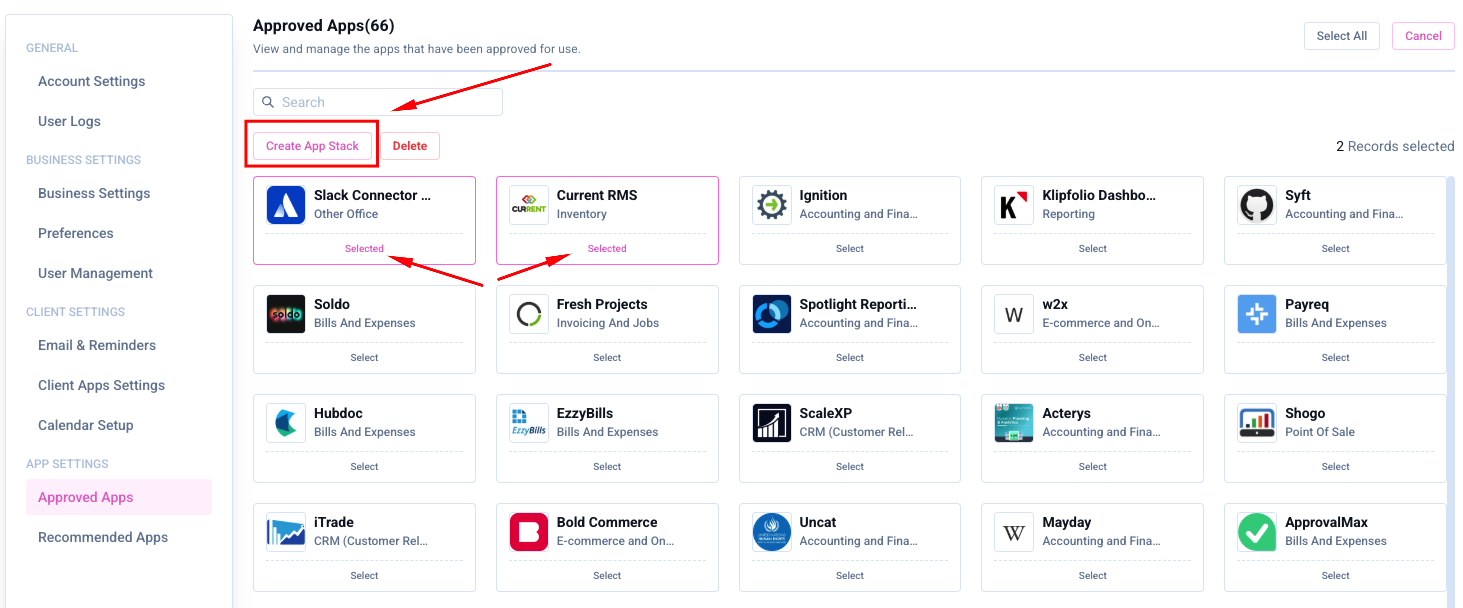The image size is (1463, 608).
Task: Click the ScaleXP app title
Action: point(826,413)
